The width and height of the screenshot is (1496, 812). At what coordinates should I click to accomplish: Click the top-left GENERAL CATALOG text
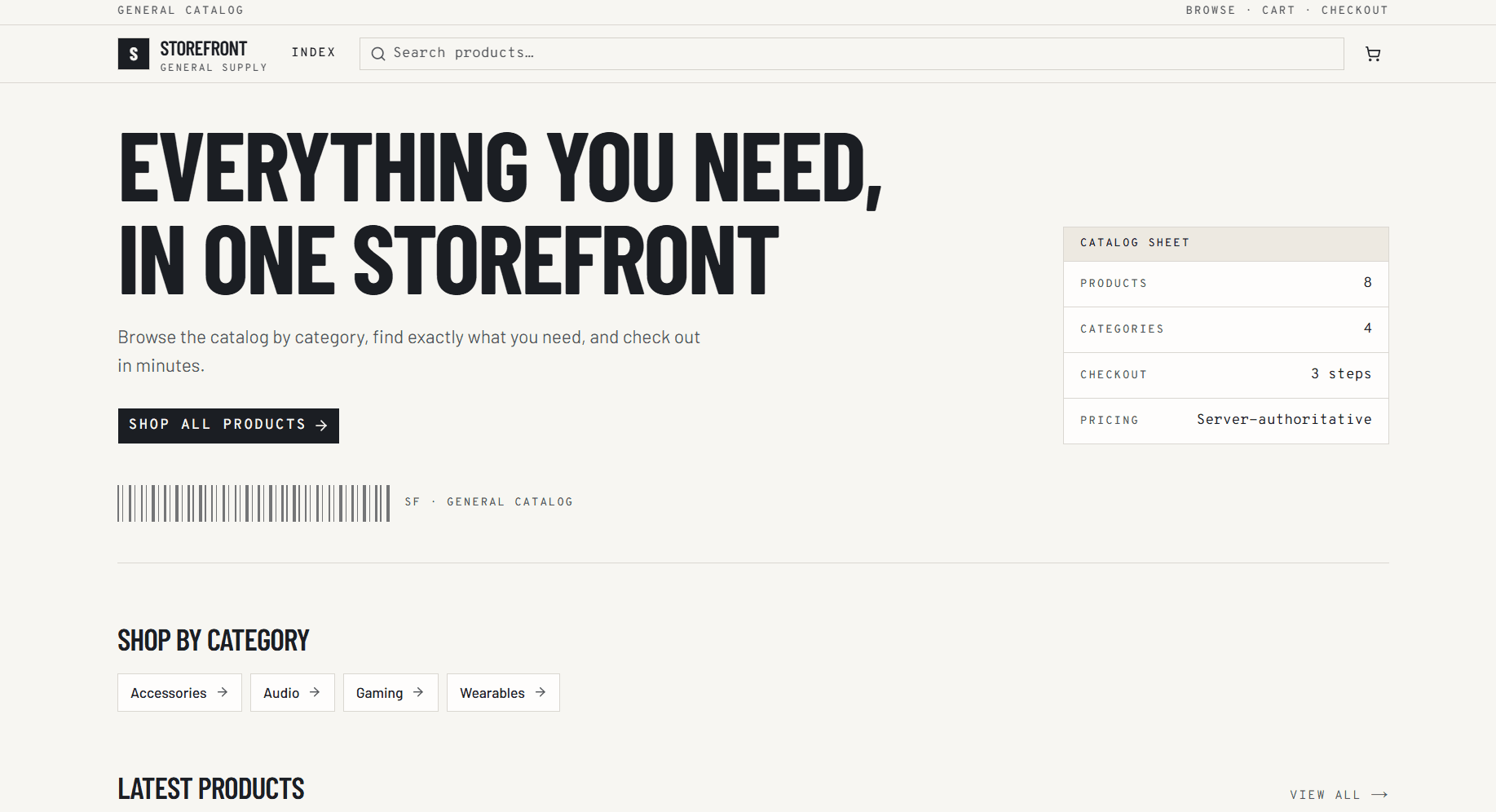coord(180,11)
